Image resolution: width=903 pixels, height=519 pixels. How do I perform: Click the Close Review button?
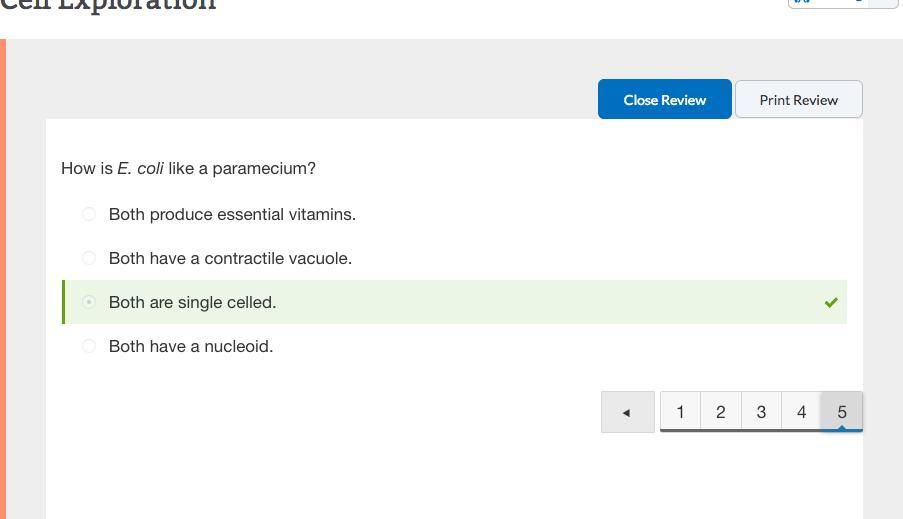pos(664,100)
